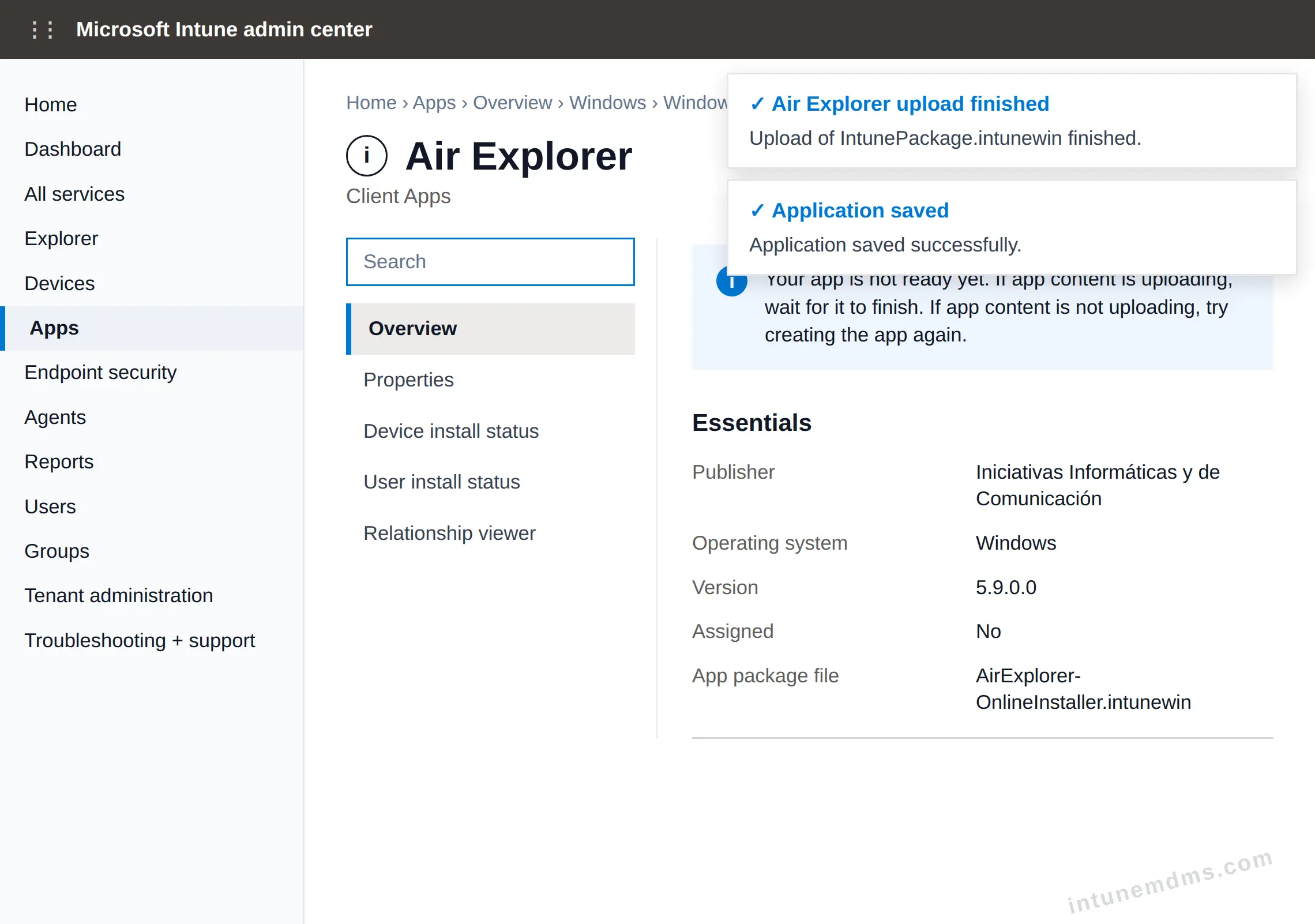
Task: Click the Air Explorer info icon
Action: coord(366,156)
